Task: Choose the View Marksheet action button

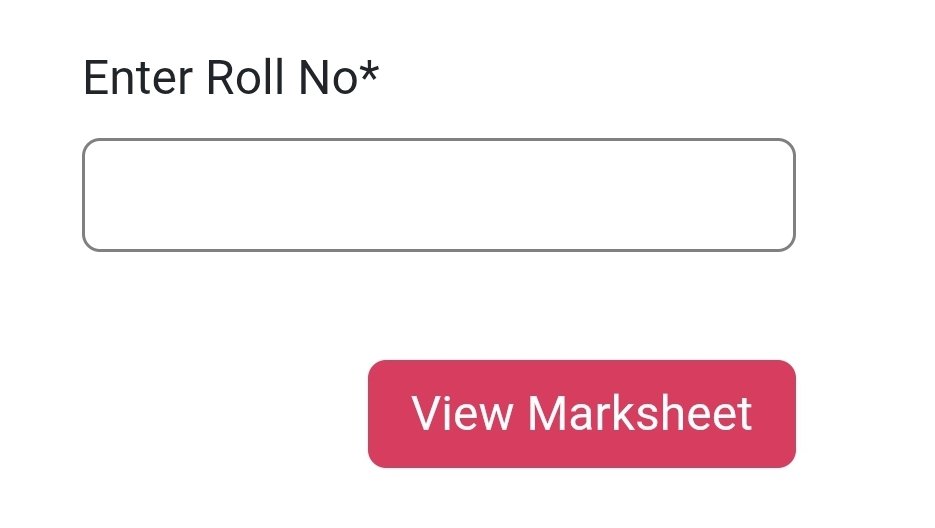Action: 581,414
